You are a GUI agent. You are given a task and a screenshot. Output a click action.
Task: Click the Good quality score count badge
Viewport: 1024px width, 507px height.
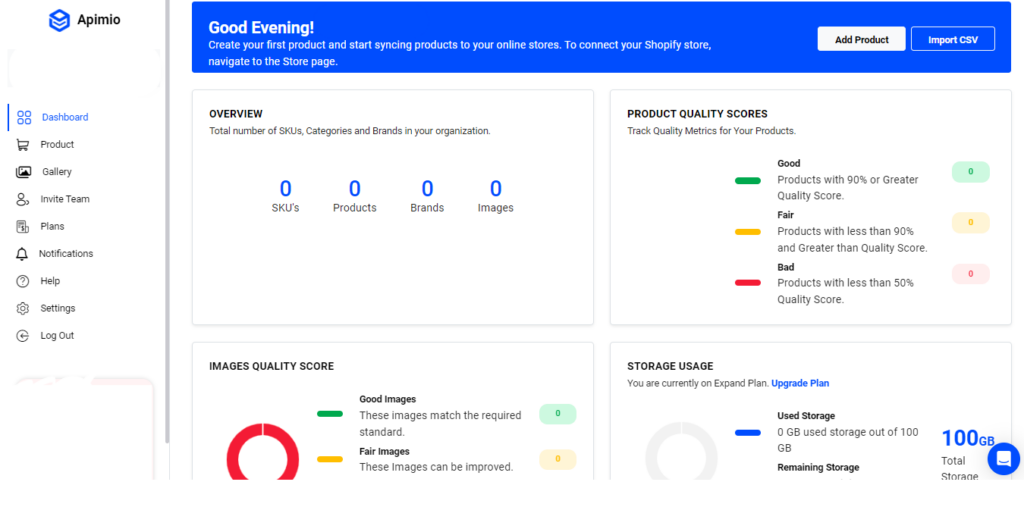point(970,172)
